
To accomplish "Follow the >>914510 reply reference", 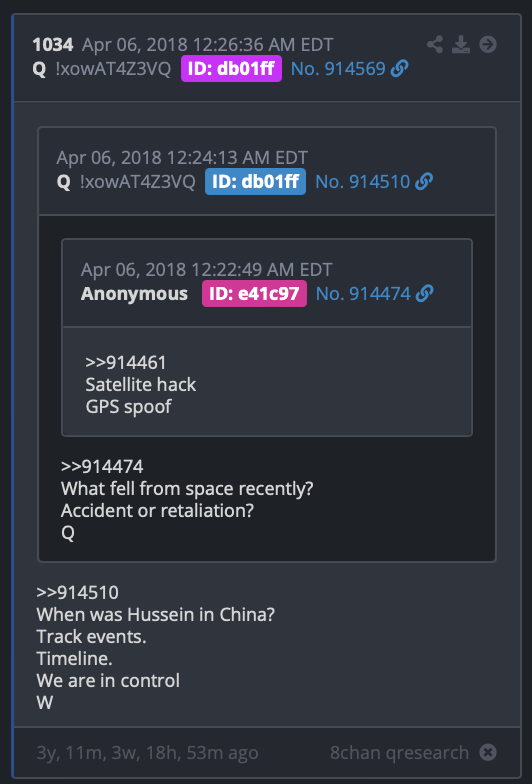I will coord(78,592).
